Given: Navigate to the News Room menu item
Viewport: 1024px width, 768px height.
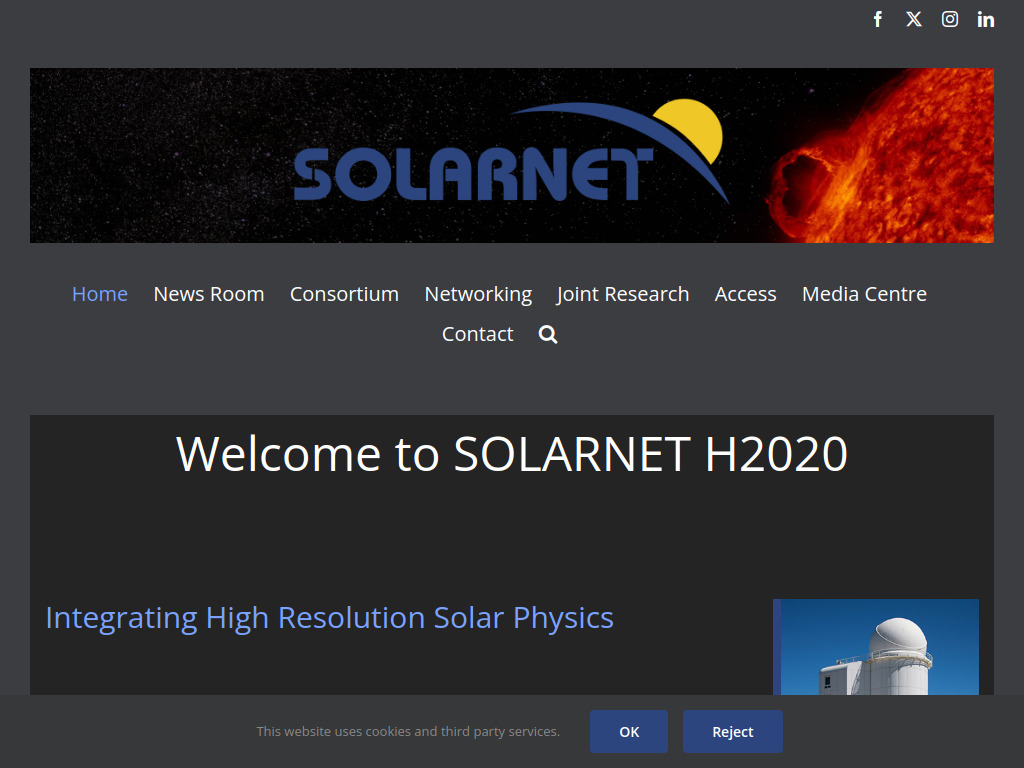Looking at the screenshot, I should 208,293.
